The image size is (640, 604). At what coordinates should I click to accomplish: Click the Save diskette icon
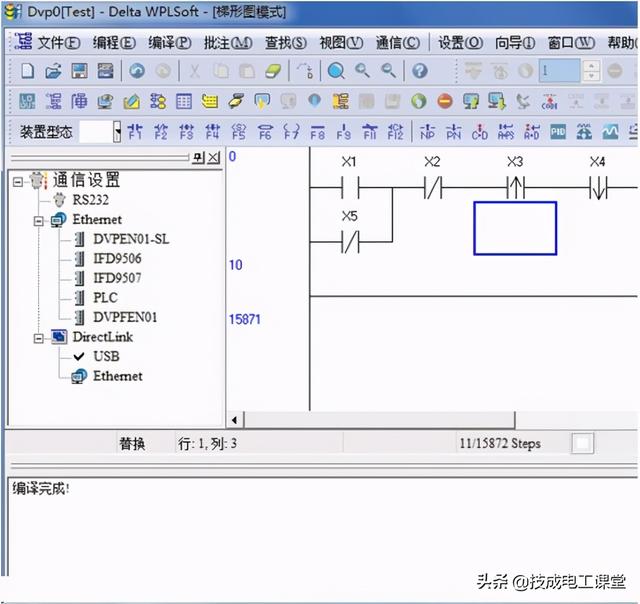[80, 71]
